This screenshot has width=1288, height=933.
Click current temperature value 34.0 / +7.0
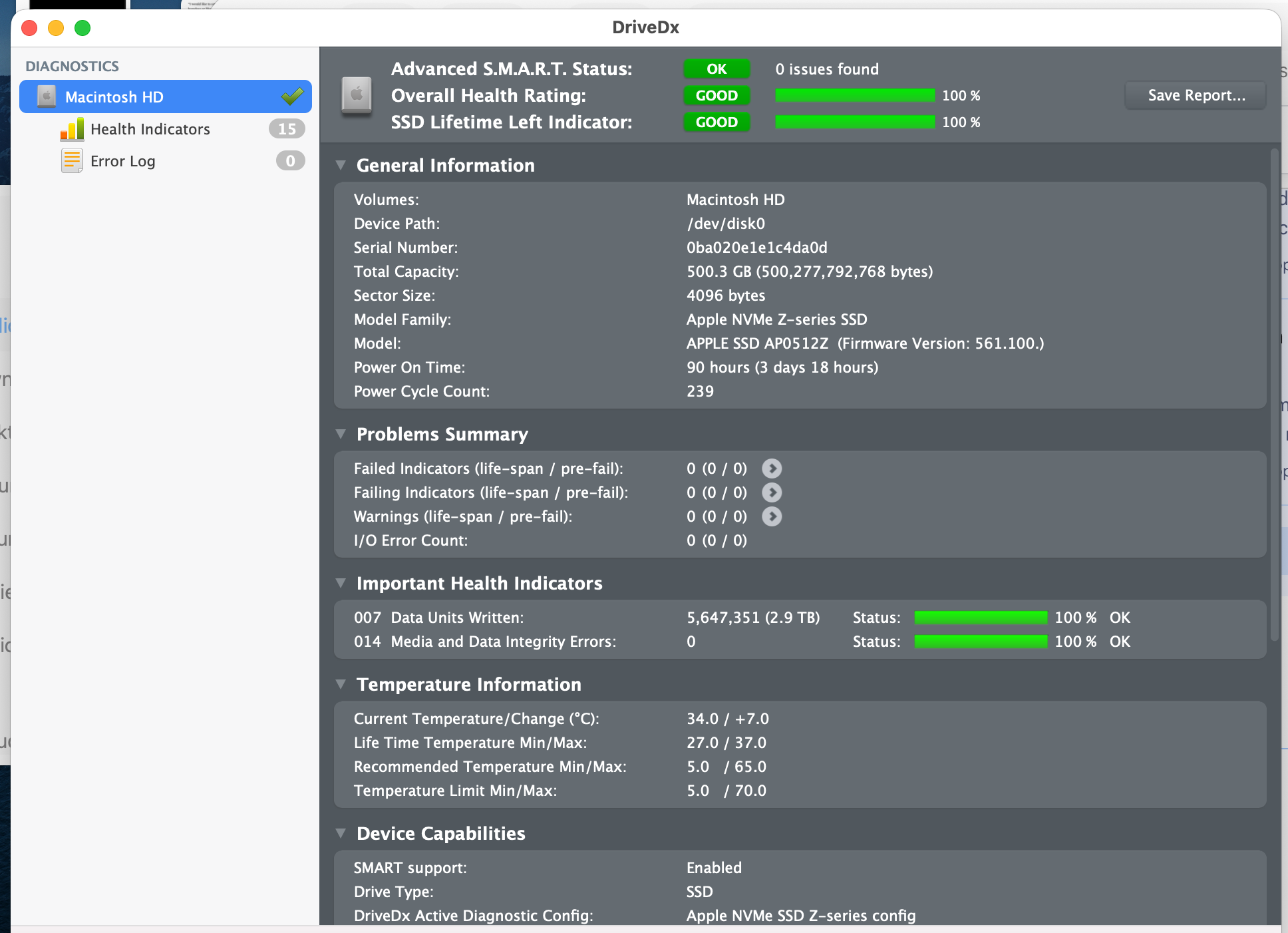click(728, 719)
